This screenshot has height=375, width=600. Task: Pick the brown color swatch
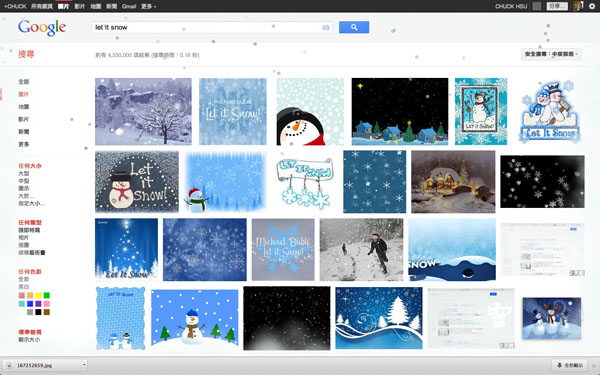[x=47, y=312]
